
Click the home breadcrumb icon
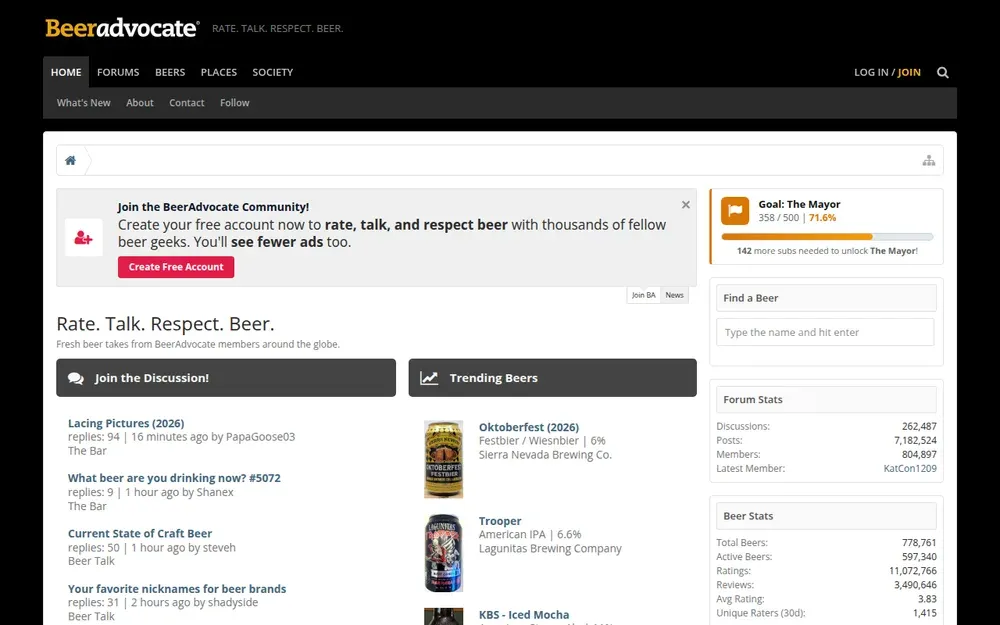coord(70,160)
